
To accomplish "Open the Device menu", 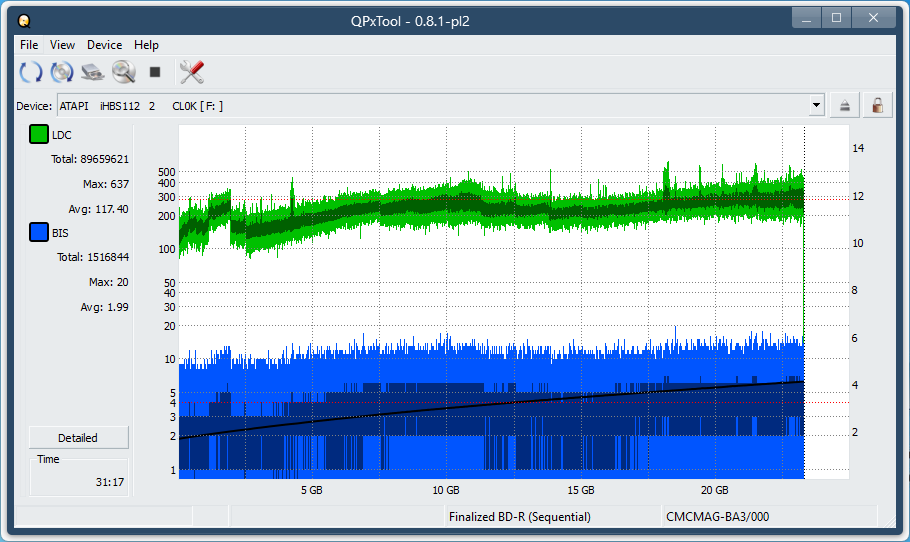I will pos(104,45).
